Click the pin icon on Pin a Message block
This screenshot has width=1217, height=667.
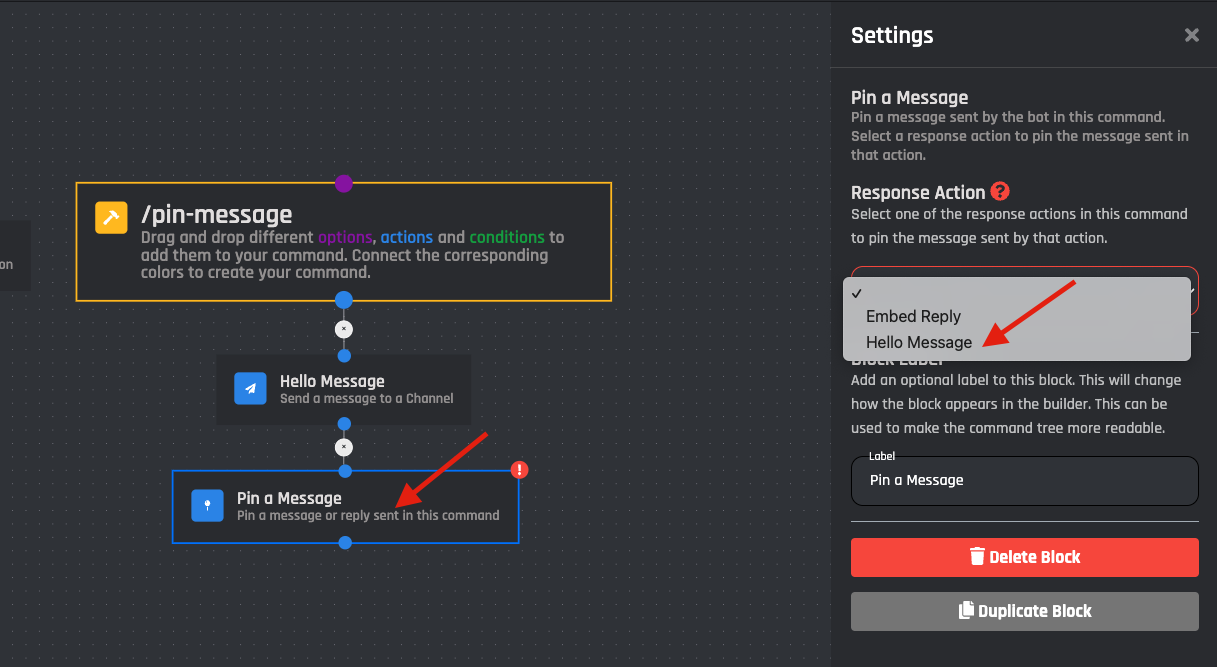[x=207, y=506]
